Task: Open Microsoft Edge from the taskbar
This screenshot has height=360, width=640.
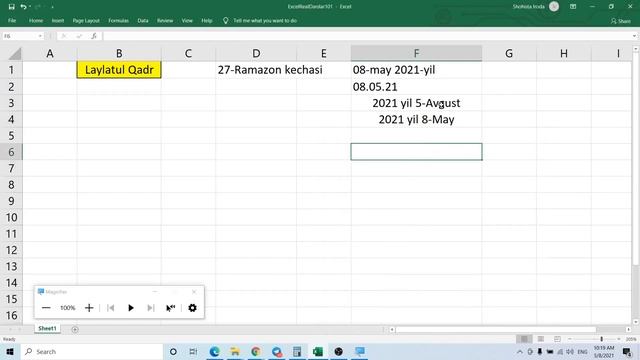Action: click(x=214, y=351)
